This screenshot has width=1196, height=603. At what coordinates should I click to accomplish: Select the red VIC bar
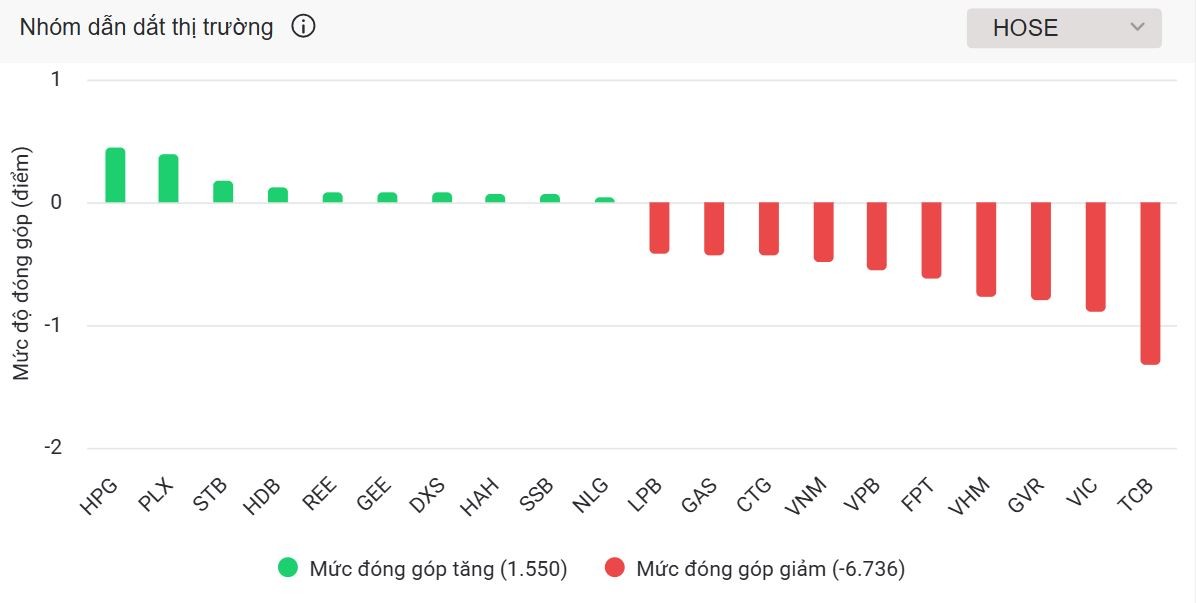[1095, 257]
